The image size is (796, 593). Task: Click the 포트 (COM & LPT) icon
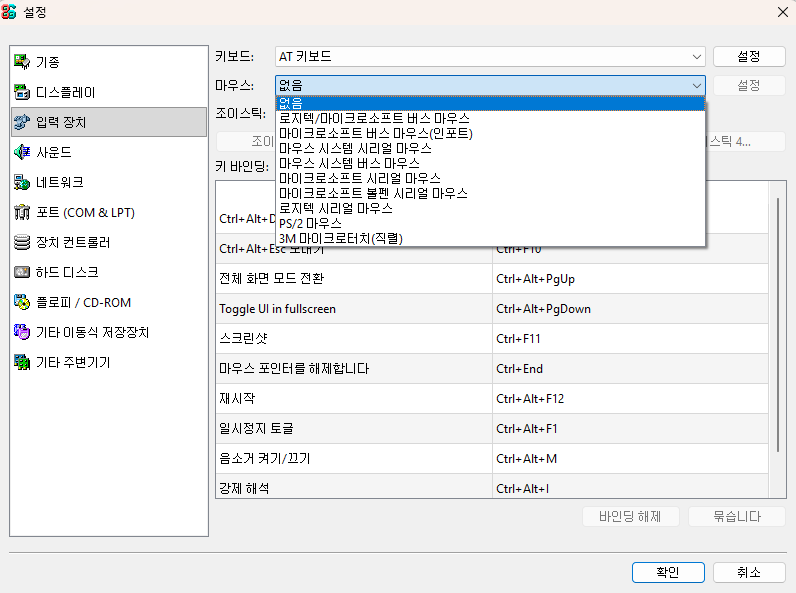22,212
